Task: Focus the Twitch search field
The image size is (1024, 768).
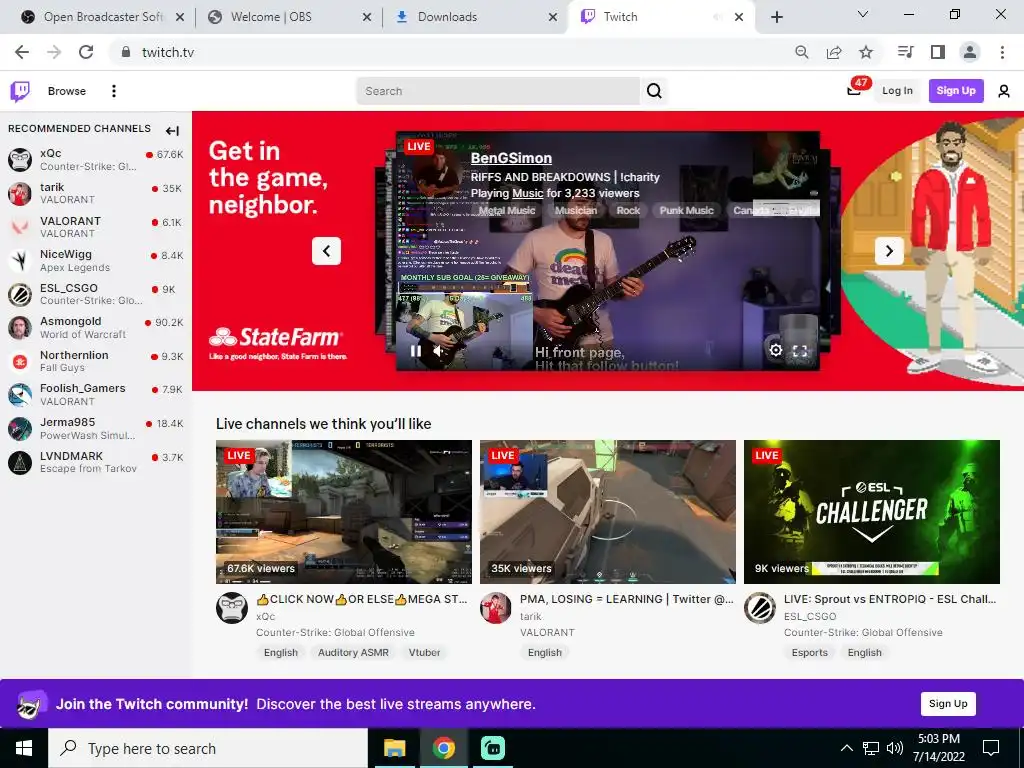Action: [x=498, y=91]
